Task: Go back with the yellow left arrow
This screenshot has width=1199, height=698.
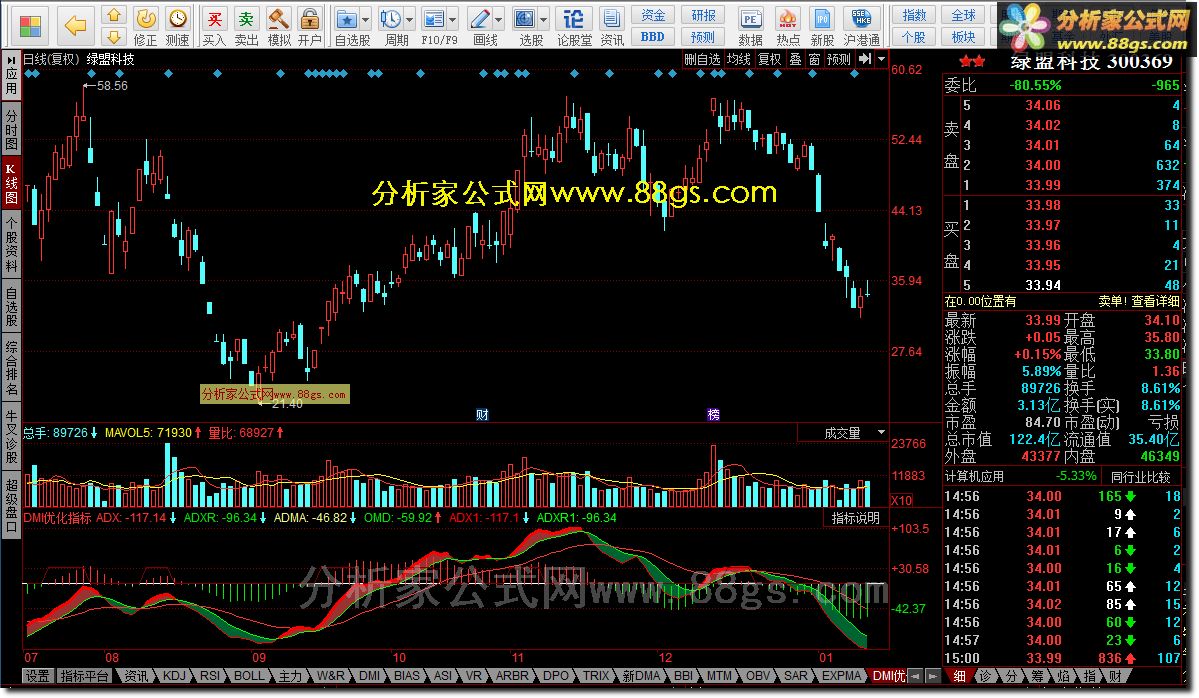Action: [x=75, y=26]
